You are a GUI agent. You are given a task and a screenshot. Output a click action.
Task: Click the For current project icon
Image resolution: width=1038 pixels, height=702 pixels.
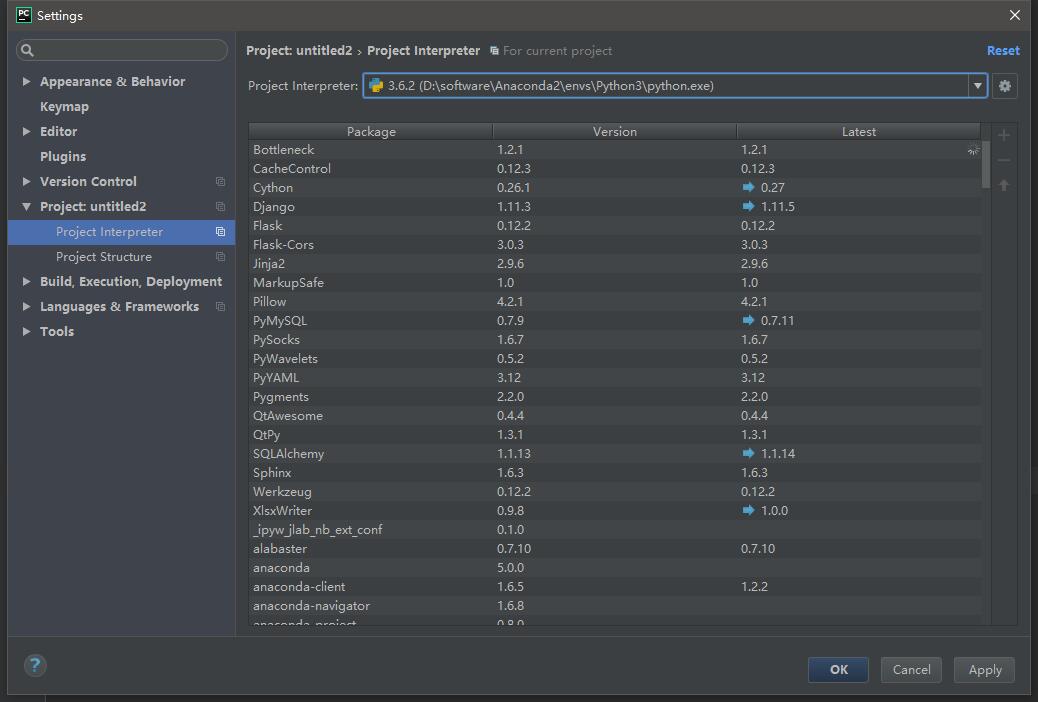(494, 50)
